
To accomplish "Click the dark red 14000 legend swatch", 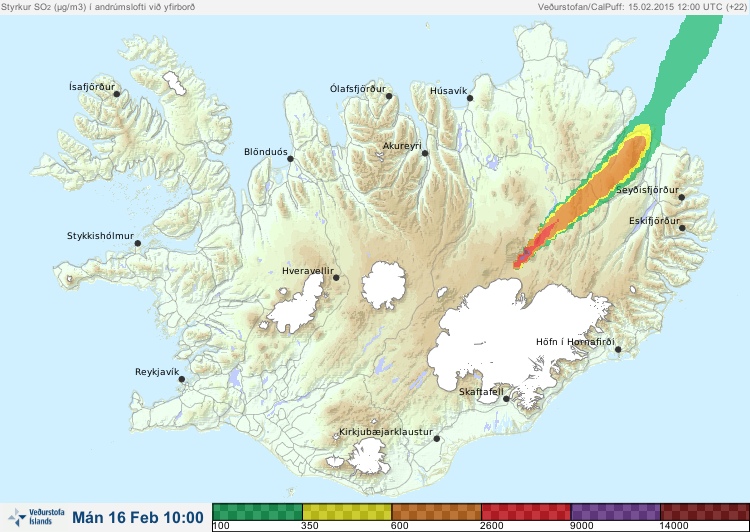I will 705,512.
